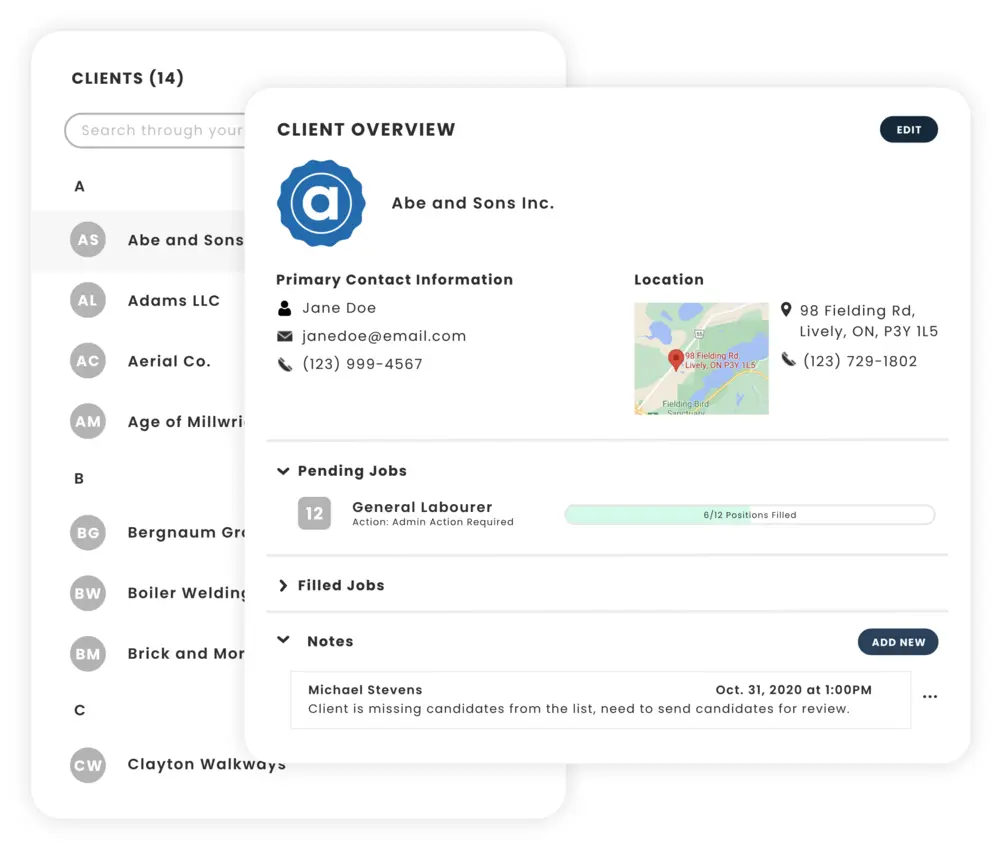Click the note text about missing candidates

(x=578, y=709)
